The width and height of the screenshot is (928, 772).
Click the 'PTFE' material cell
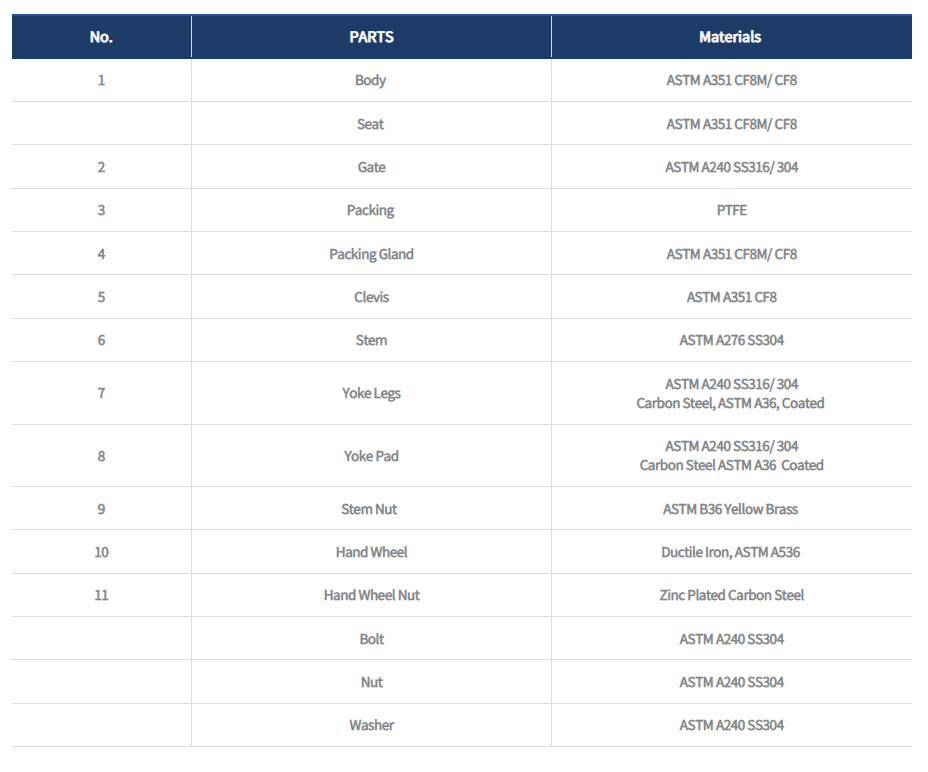pos(731,210)
